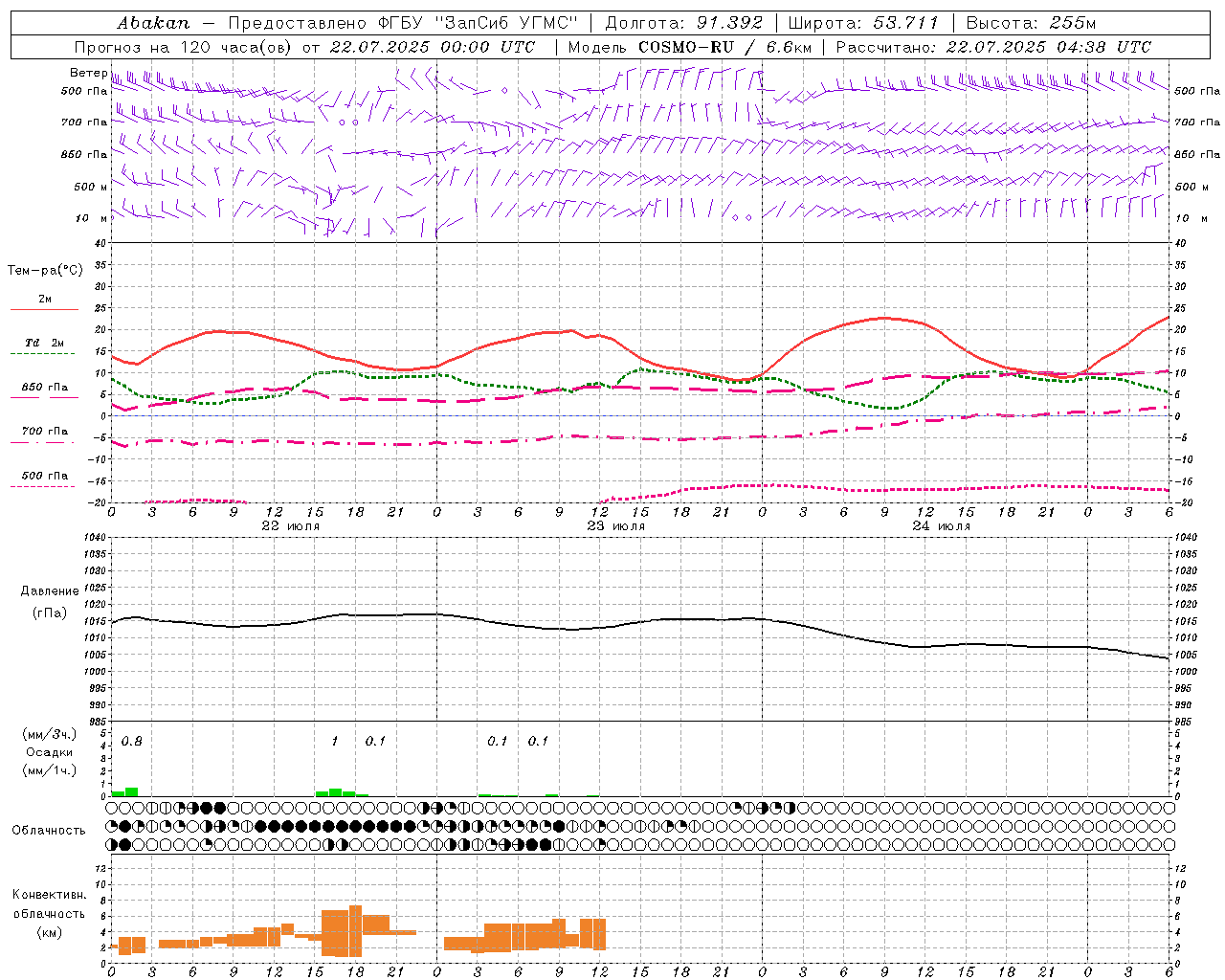Select the "Высота: 255м" elevation text
This screenshot has width=1225, height=980.
coord(1031,23)
